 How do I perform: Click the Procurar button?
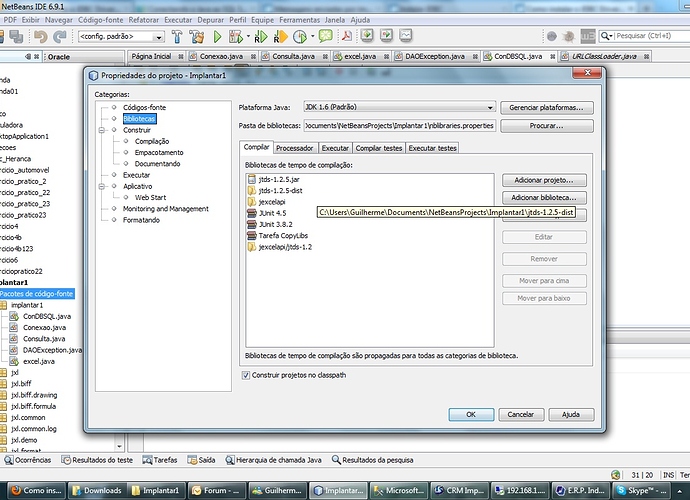pyautogui.click(x=547, y=126)
